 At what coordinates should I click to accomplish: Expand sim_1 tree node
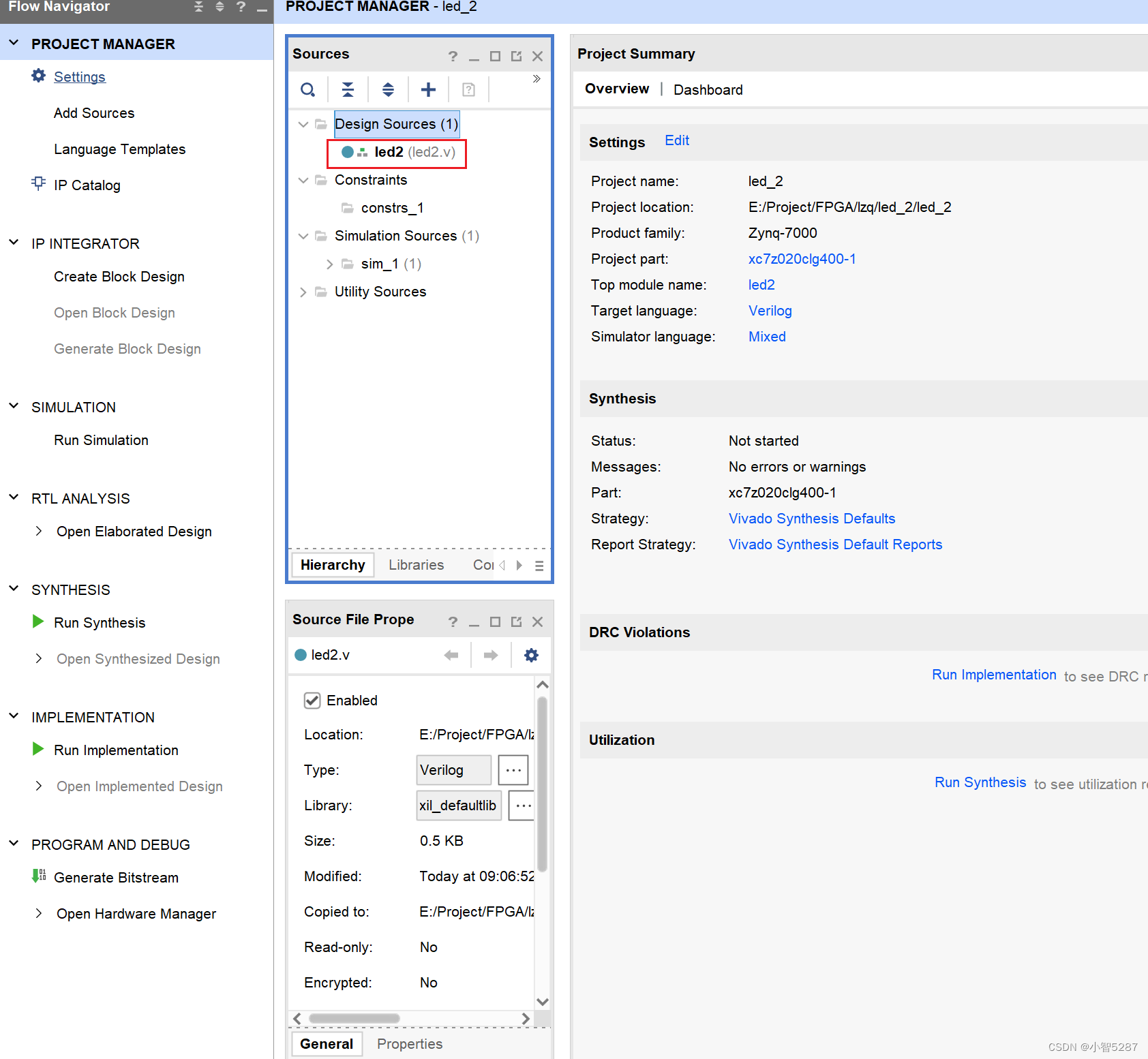tap(330, 264)
